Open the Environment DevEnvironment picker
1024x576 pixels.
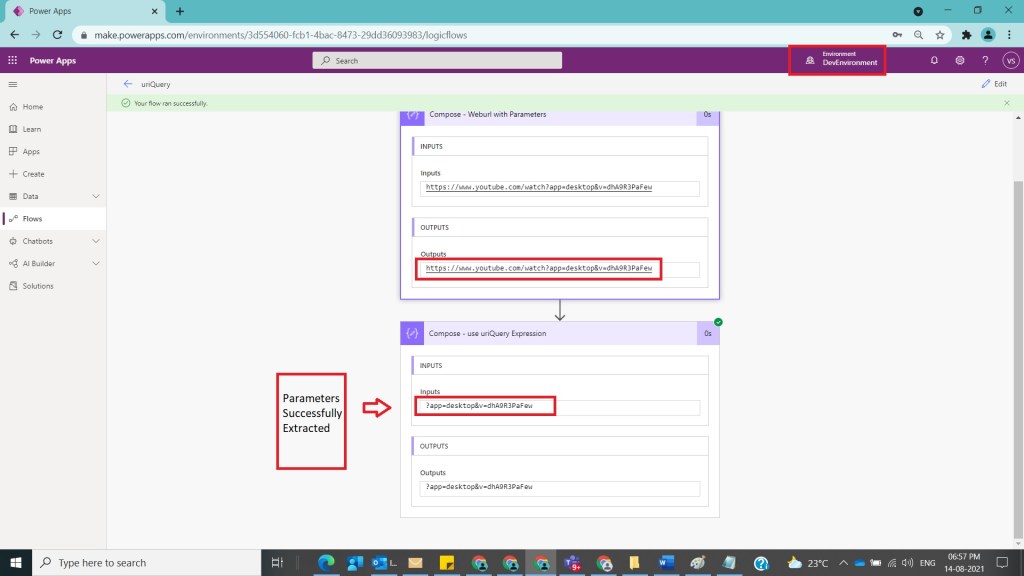836,59
